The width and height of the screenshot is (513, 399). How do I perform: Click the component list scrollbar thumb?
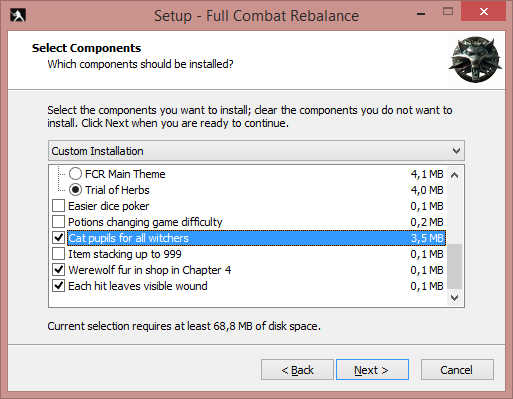[x=455, y=266]
